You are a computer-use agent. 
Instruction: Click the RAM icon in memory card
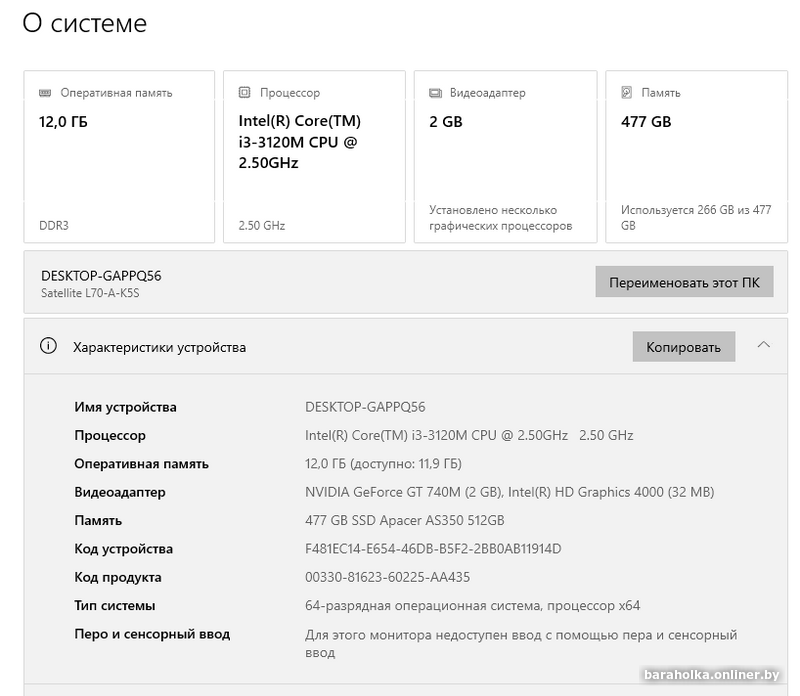pos(45,93)
